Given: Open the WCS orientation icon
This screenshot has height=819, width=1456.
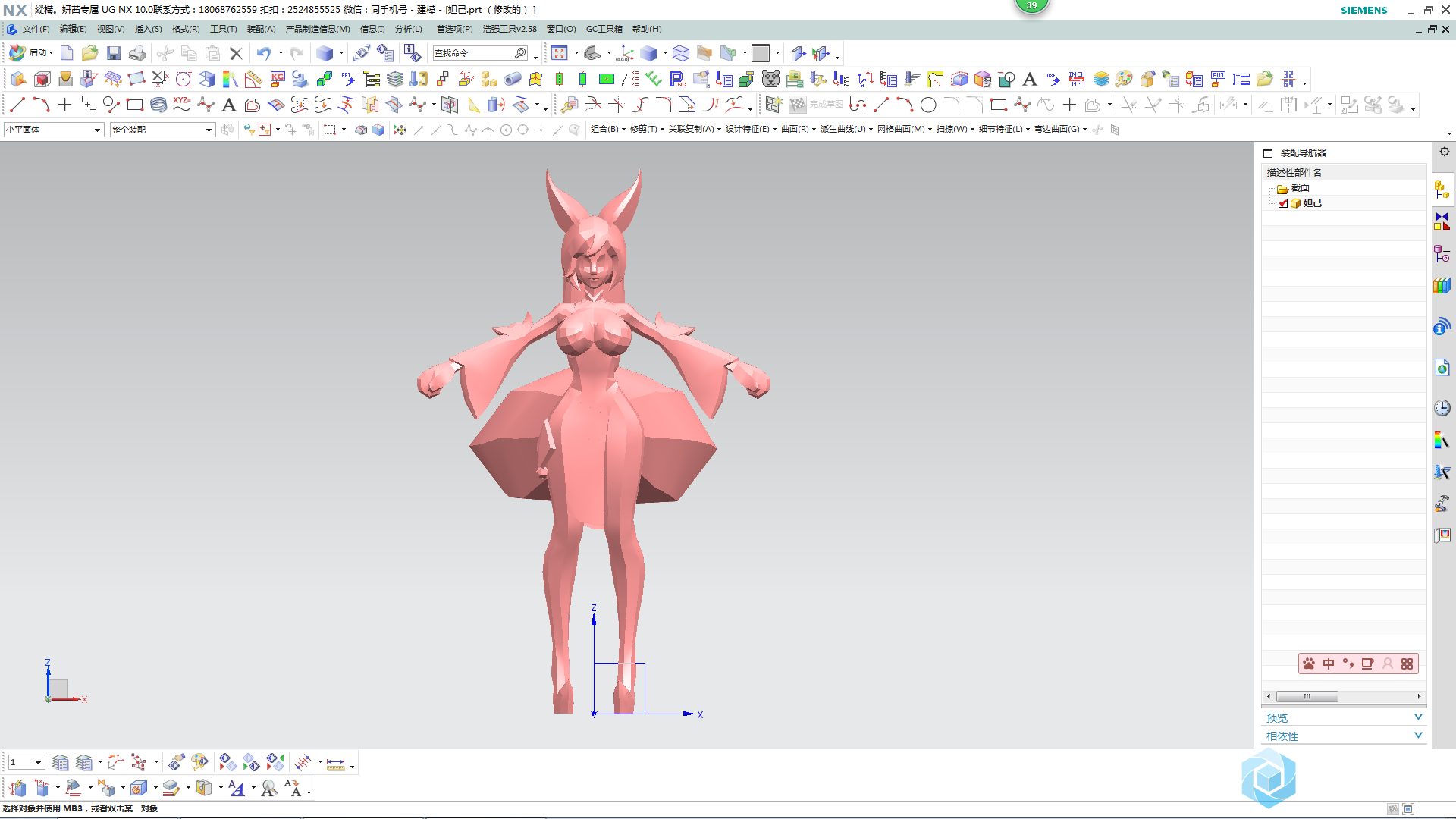Looking at the screenshot, I should tap(625, 53).
